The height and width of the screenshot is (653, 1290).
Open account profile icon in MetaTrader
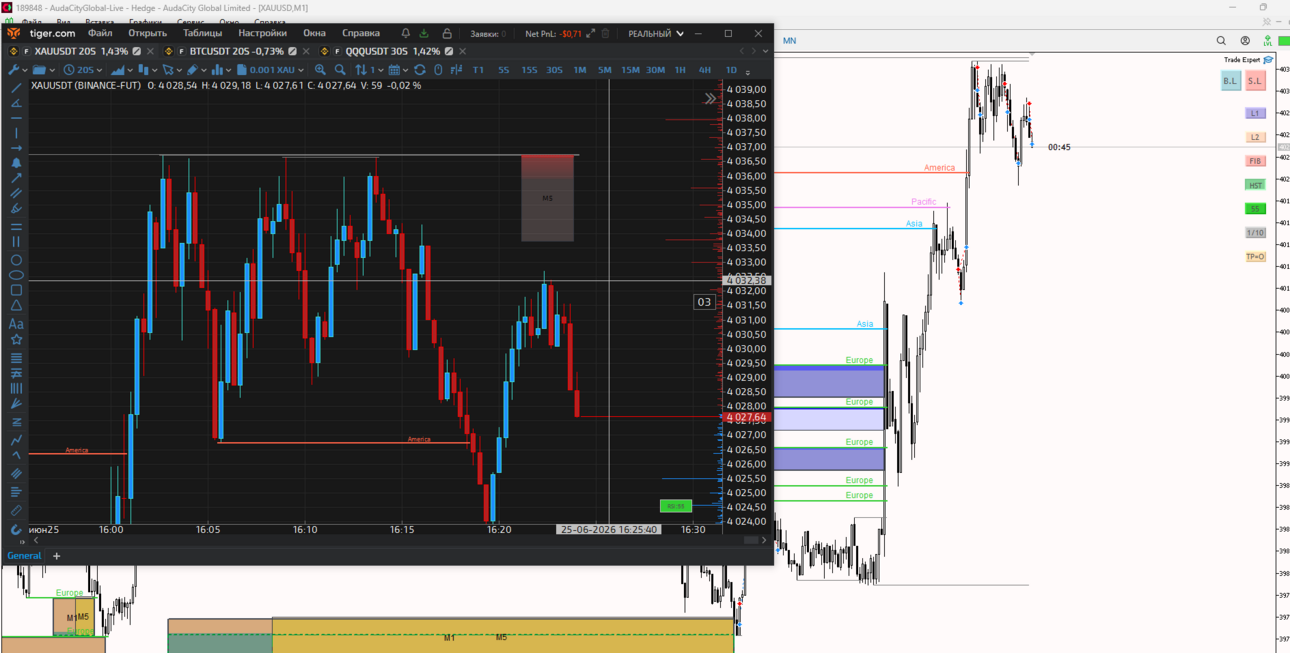[x=1245, y=41]
